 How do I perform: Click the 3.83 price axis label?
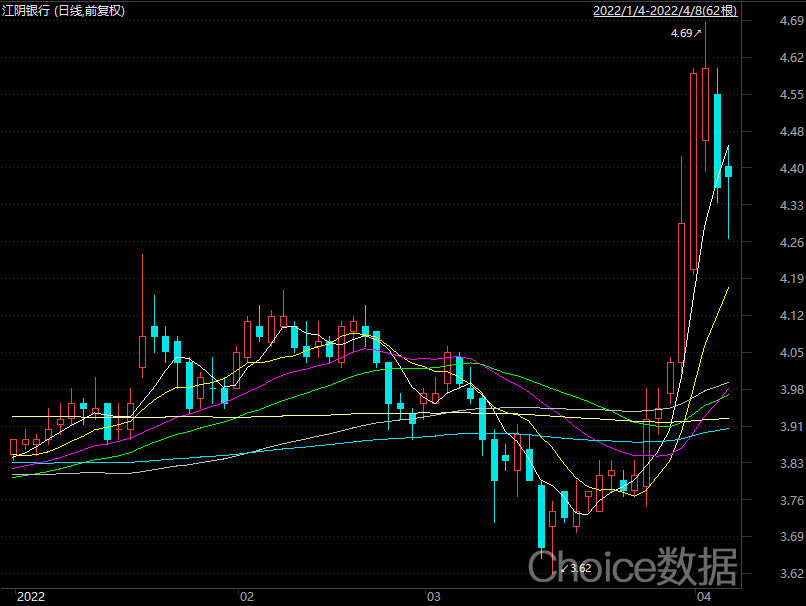(792, 464)
